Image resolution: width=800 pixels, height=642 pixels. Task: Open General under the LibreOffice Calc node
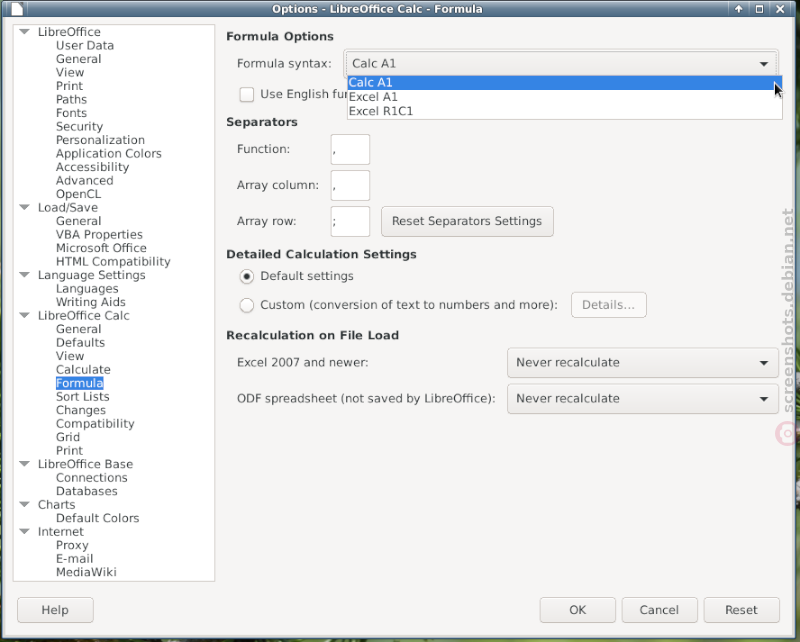pos(79,329)
